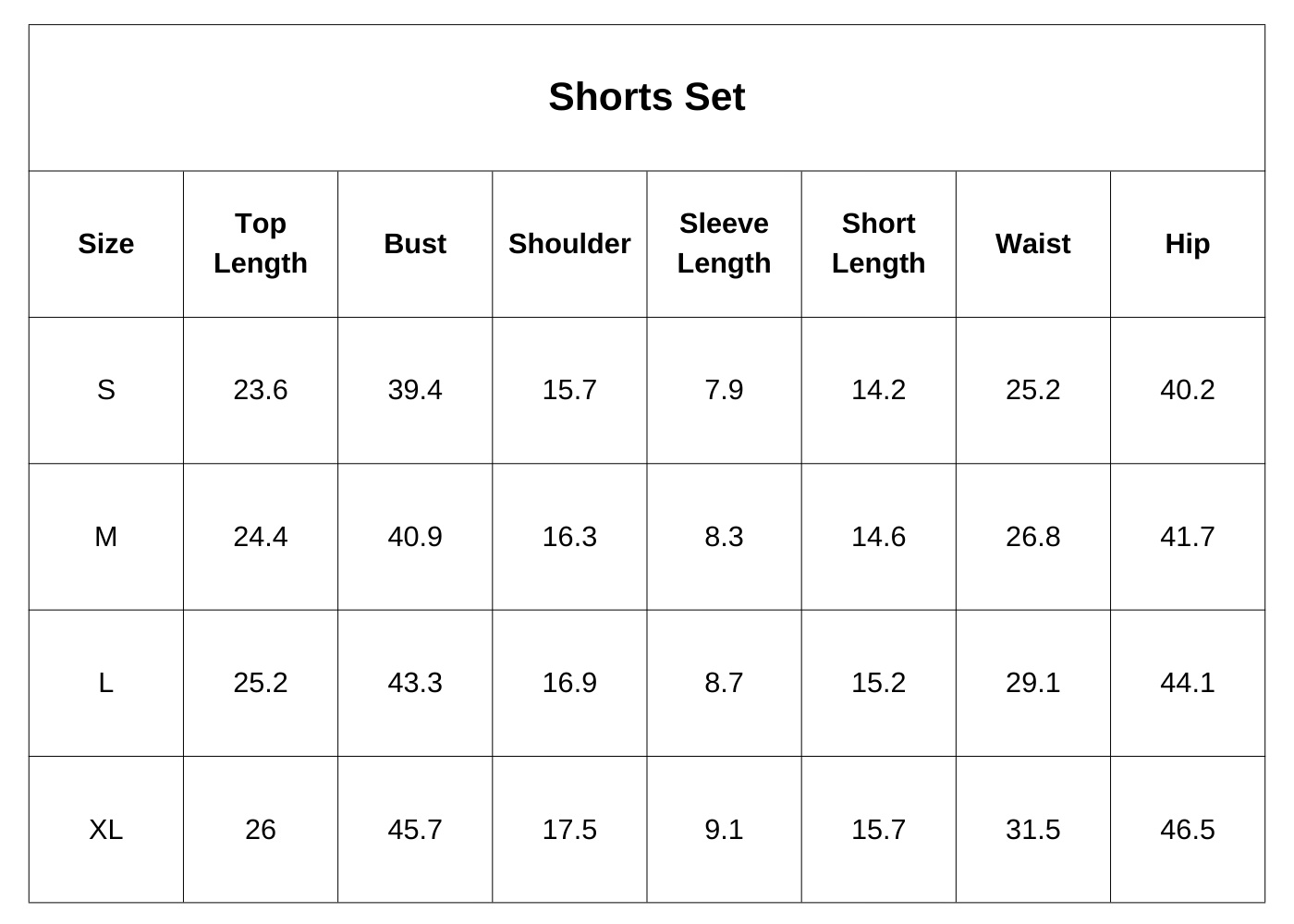Click the shoulder value 16.9
Screen dimensions: 1294x924
[569, 683]
